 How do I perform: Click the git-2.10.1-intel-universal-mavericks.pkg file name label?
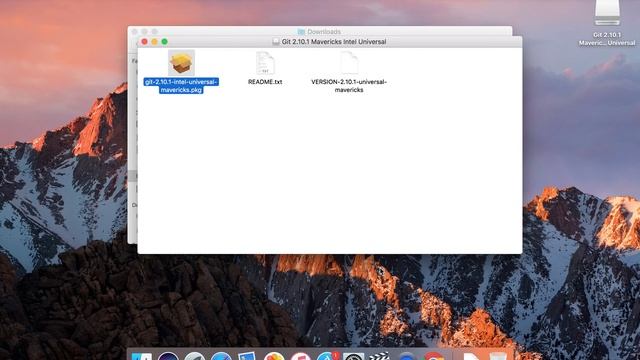point(181,86)
